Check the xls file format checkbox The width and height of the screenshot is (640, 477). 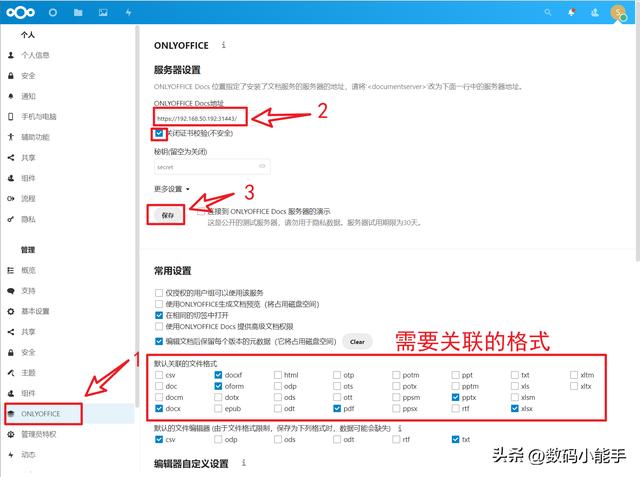coord(515,386)
